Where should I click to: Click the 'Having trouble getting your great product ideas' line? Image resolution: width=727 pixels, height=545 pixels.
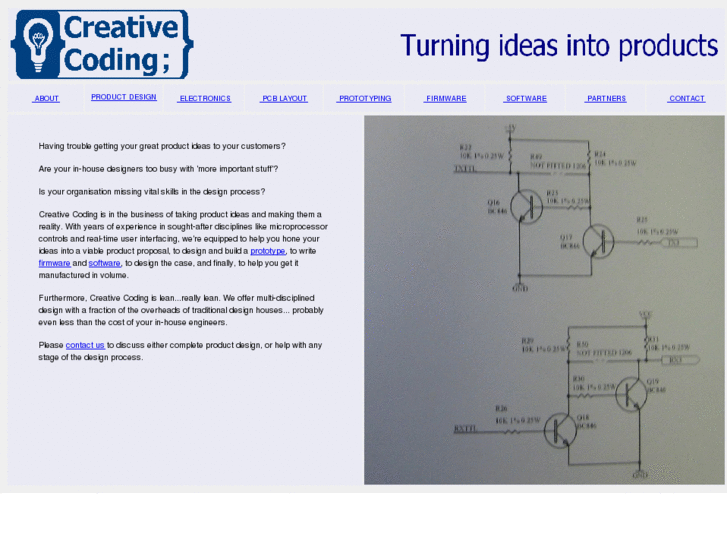coord(162,146)
